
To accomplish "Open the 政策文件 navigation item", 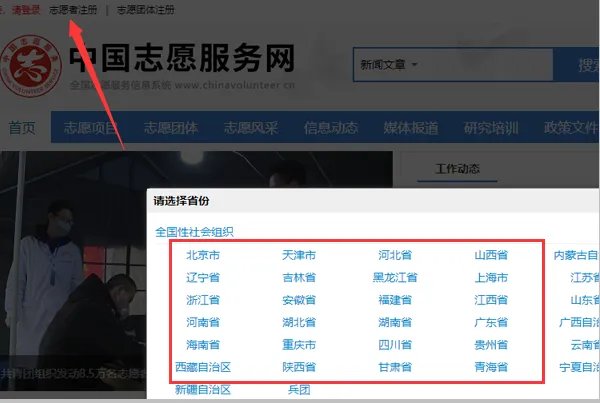I will 571,128.
